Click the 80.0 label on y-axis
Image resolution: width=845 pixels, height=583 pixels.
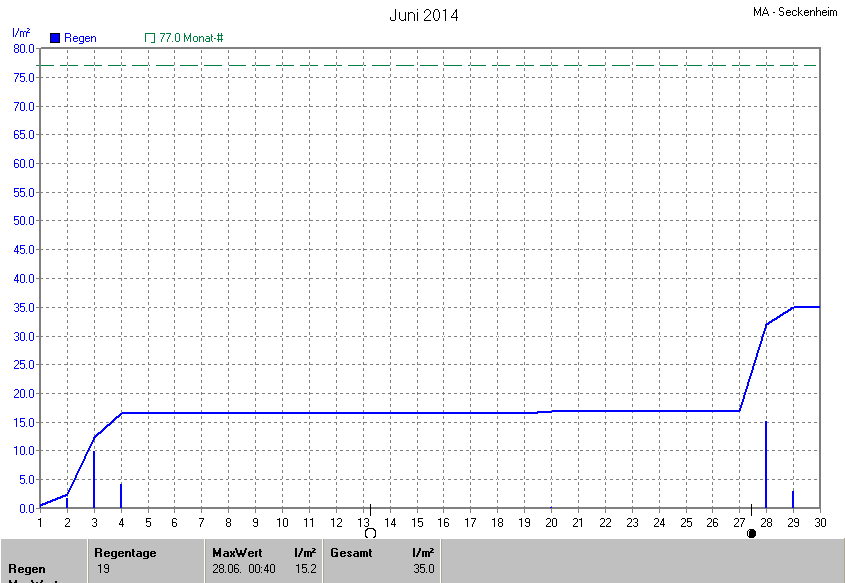tap(24, 49)
